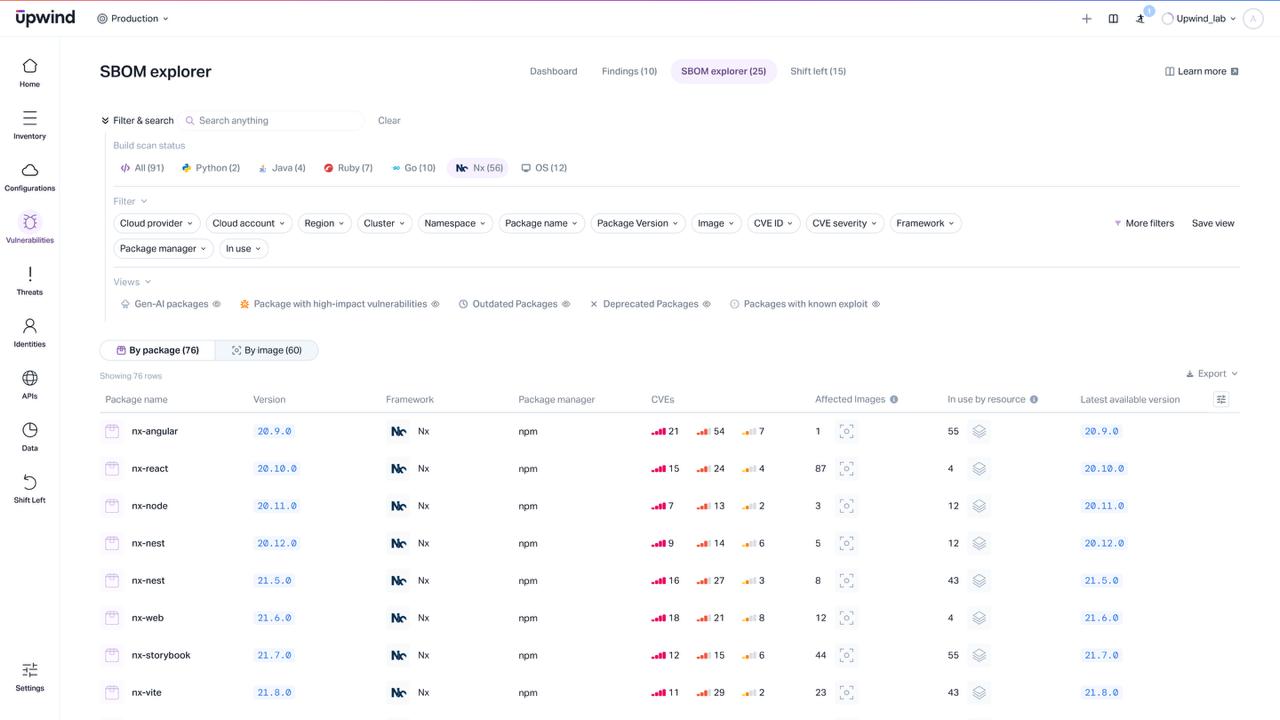The width and height of the screenshot is (1280, 720).
Task: Open the Upwind_lab account dropdown
Action: (1198, 18)
